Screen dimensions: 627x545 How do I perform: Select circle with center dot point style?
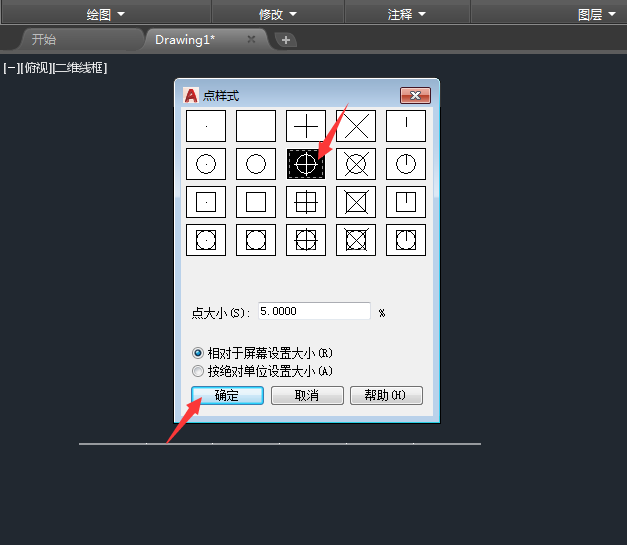click(206, 164)
